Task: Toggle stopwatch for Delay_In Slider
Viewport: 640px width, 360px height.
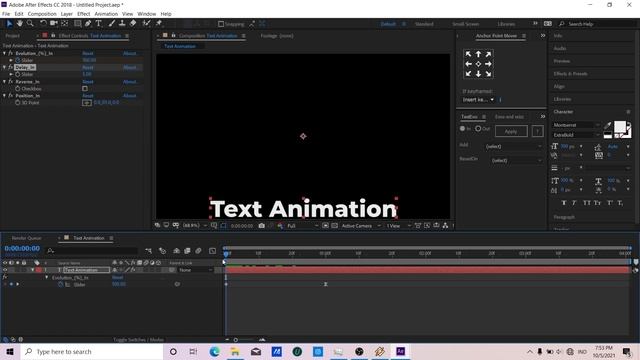Action: pyautogui.click(x=18, y=74)
